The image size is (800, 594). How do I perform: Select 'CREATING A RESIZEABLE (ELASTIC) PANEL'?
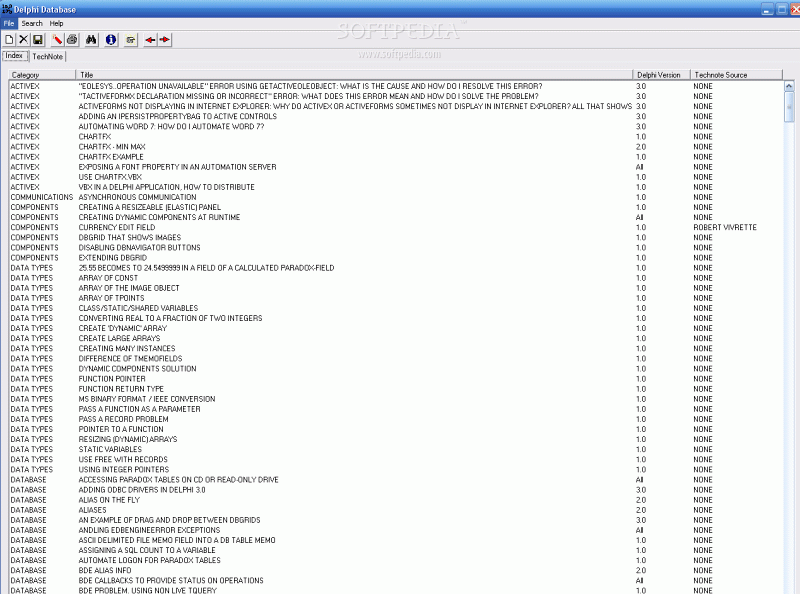tap(396, 207)
